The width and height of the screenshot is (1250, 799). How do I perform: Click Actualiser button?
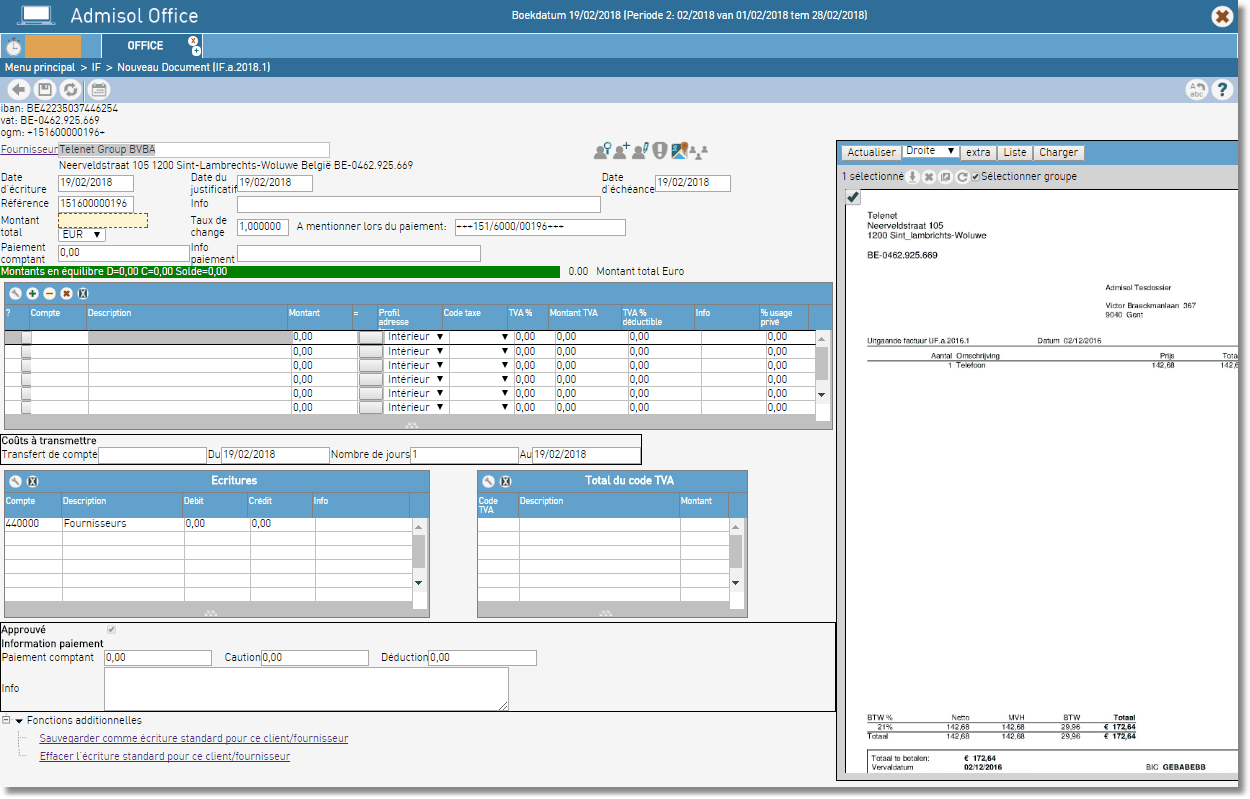click(871, 152)
